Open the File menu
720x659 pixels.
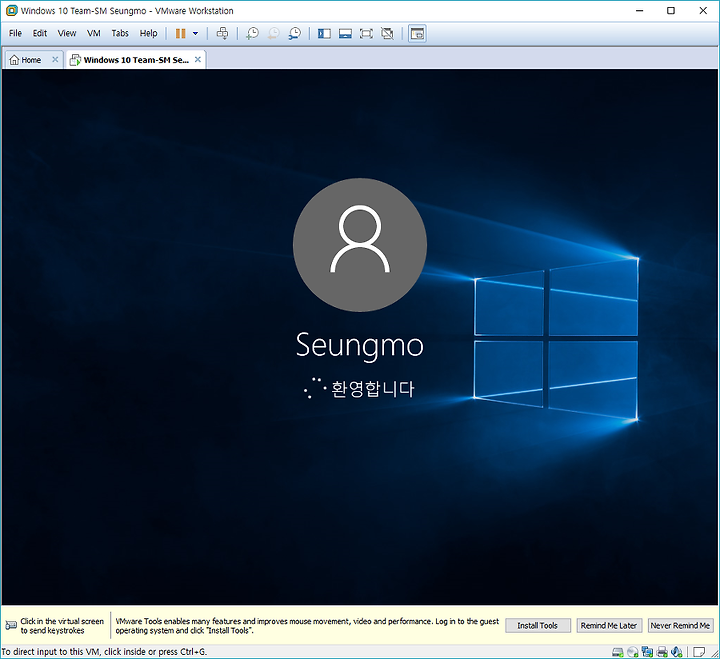15,33
